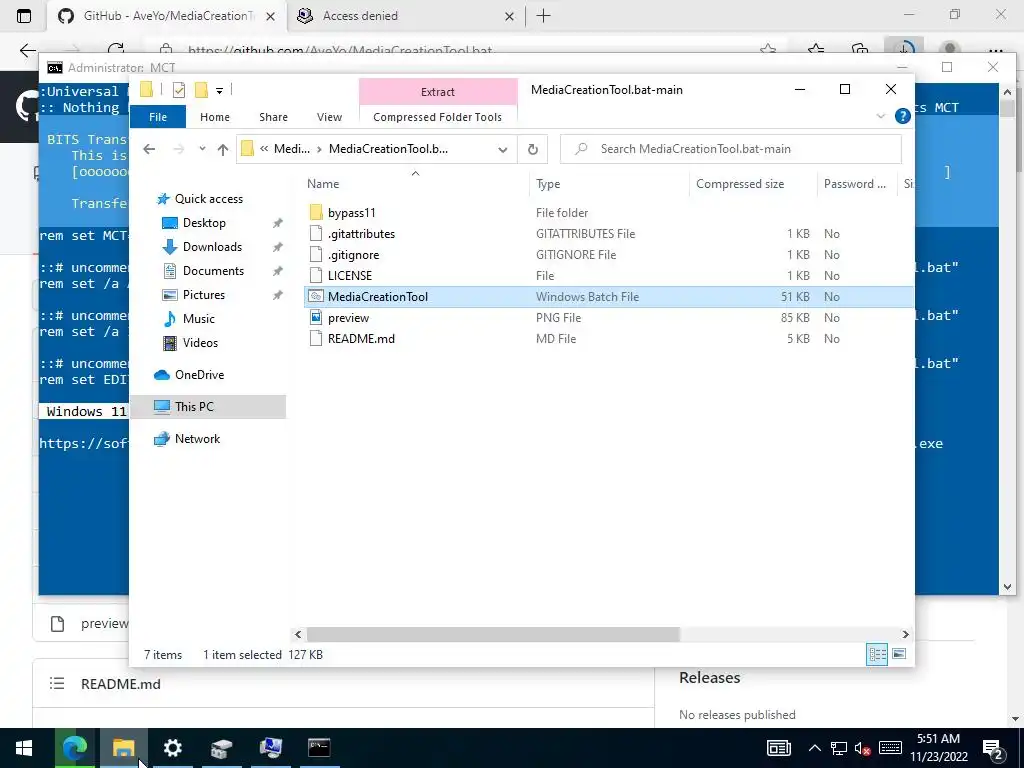Click the Explorer Help question mark icon
Viewport: 1024px width, 768px height.
903,116
